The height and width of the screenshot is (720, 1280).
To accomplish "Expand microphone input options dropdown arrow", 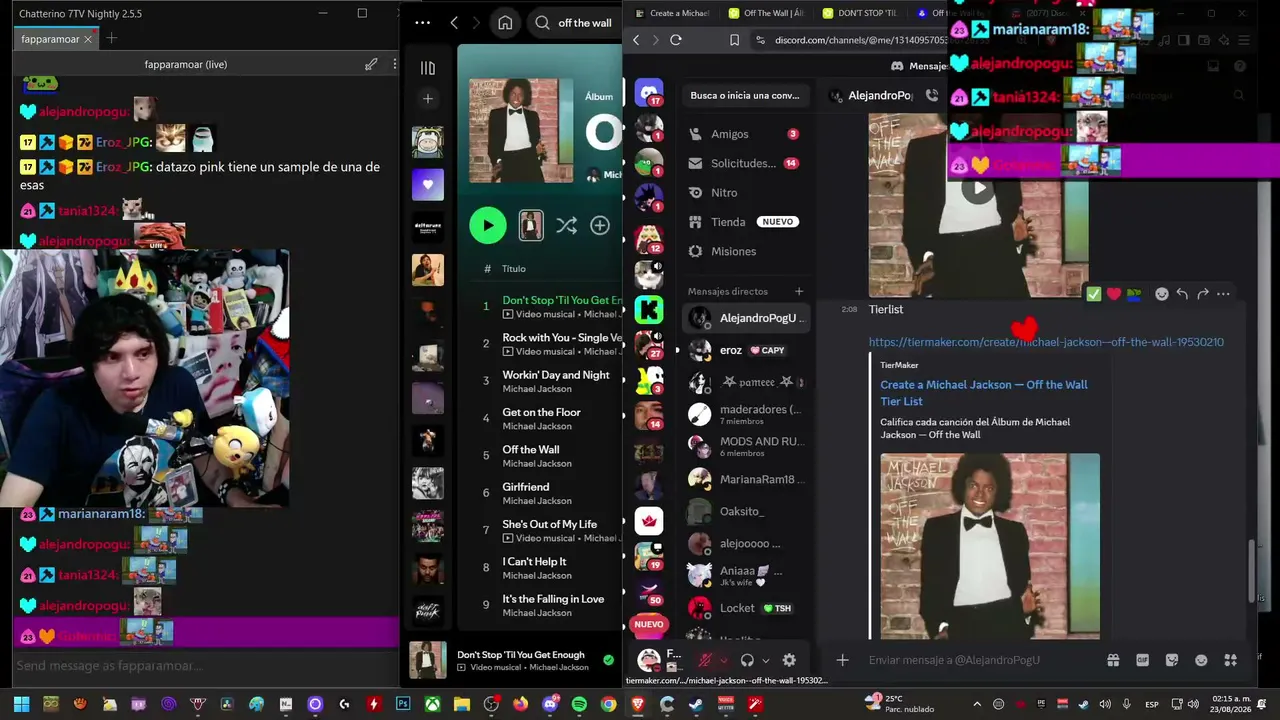I will click(x=724, y=660).
